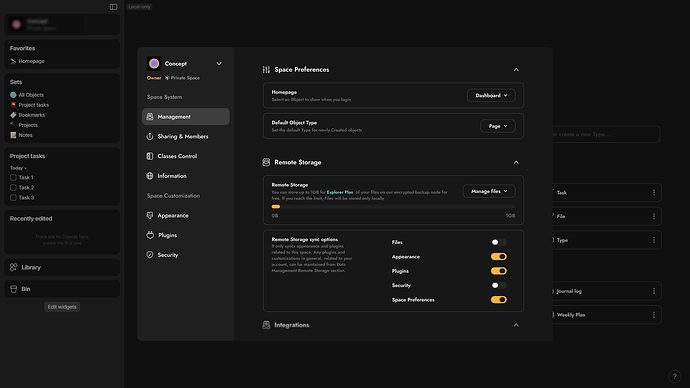Image resolution: width=690 pixels, height=388 pixels.
Task: Open the help question mark icon
Action: [x=674, y=377]
